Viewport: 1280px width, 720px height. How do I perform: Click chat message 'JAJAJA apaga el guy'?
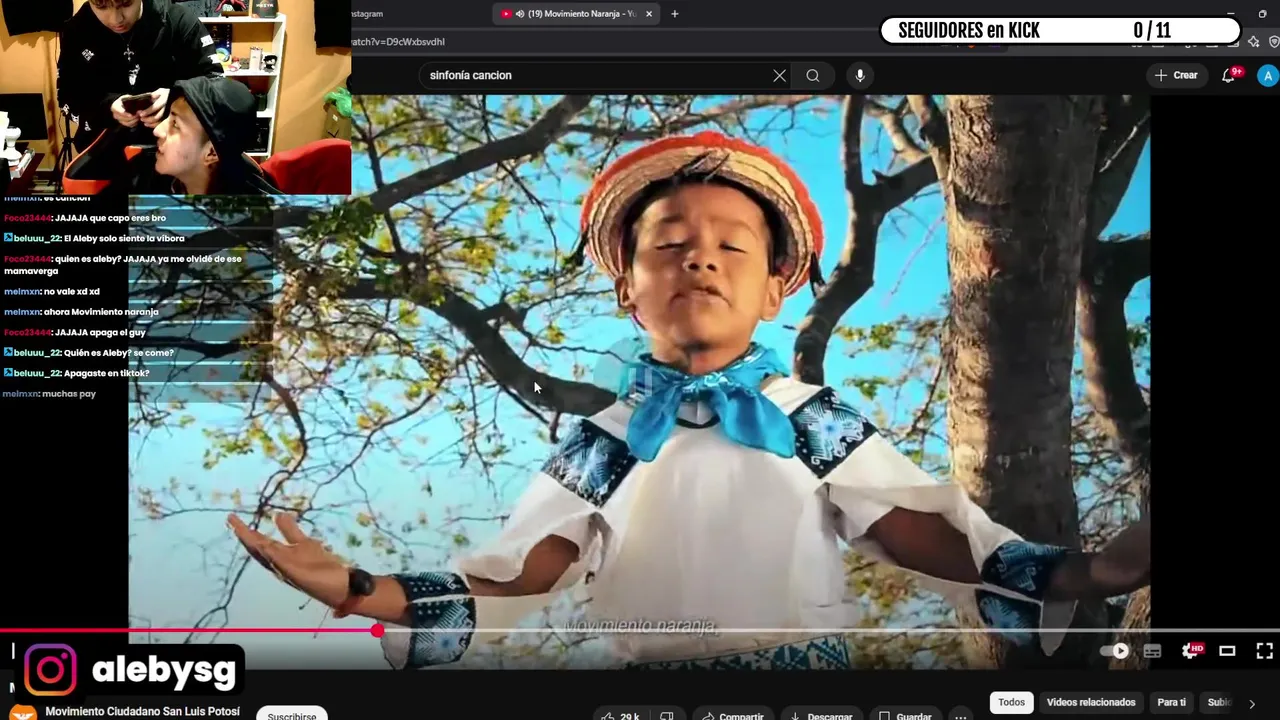tap(100, 332)
